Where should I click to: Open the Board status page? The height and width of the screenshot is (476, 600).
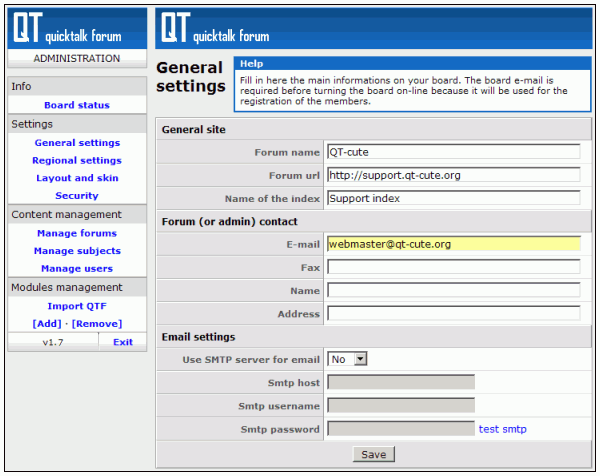(77, 105)
